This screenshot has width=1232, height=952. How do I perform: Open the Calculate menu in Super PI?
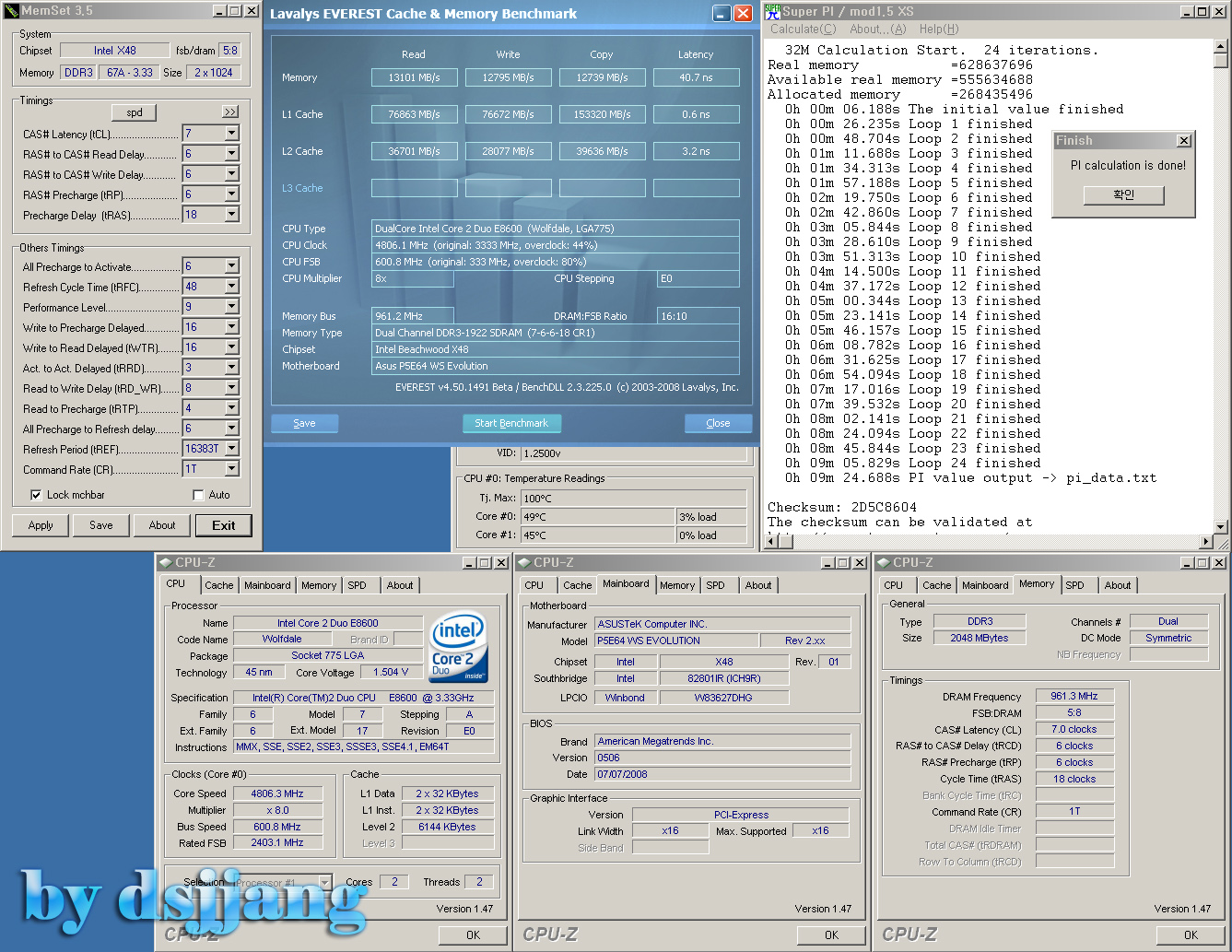pyautogui.click(x=804, y=29)
